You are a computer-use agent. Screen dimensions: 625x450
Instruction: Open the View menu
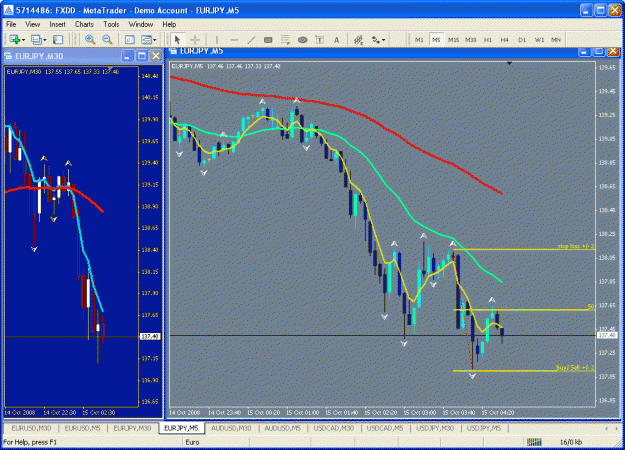pyautogui.click(x=33, y=24)
